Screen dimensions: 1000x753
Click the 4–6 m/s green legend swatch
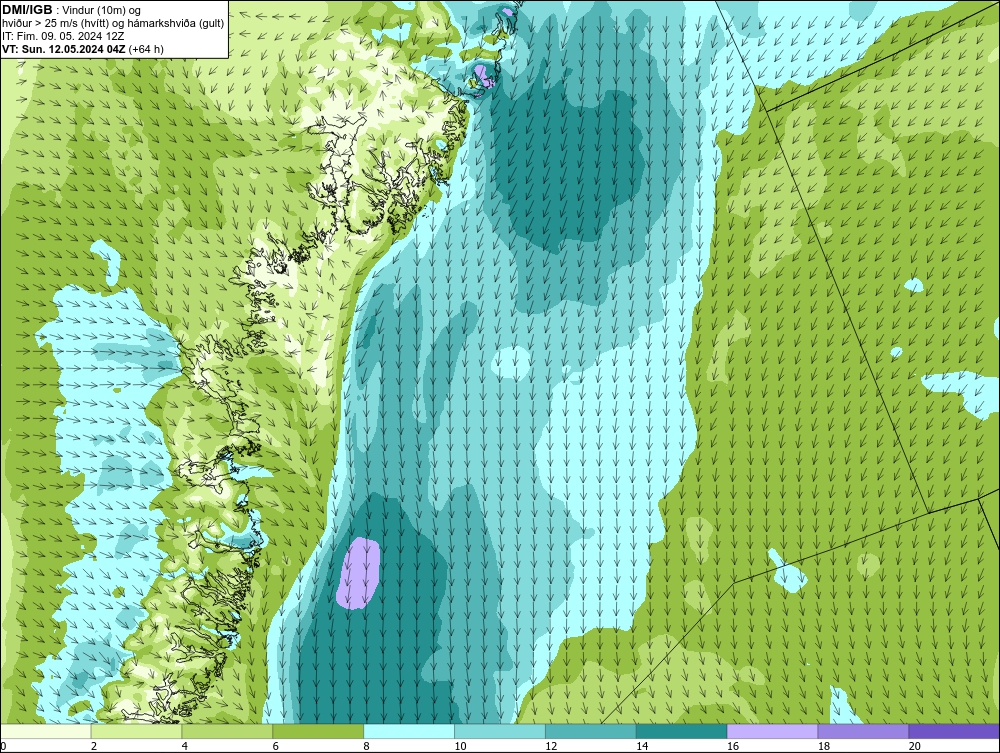227,731
